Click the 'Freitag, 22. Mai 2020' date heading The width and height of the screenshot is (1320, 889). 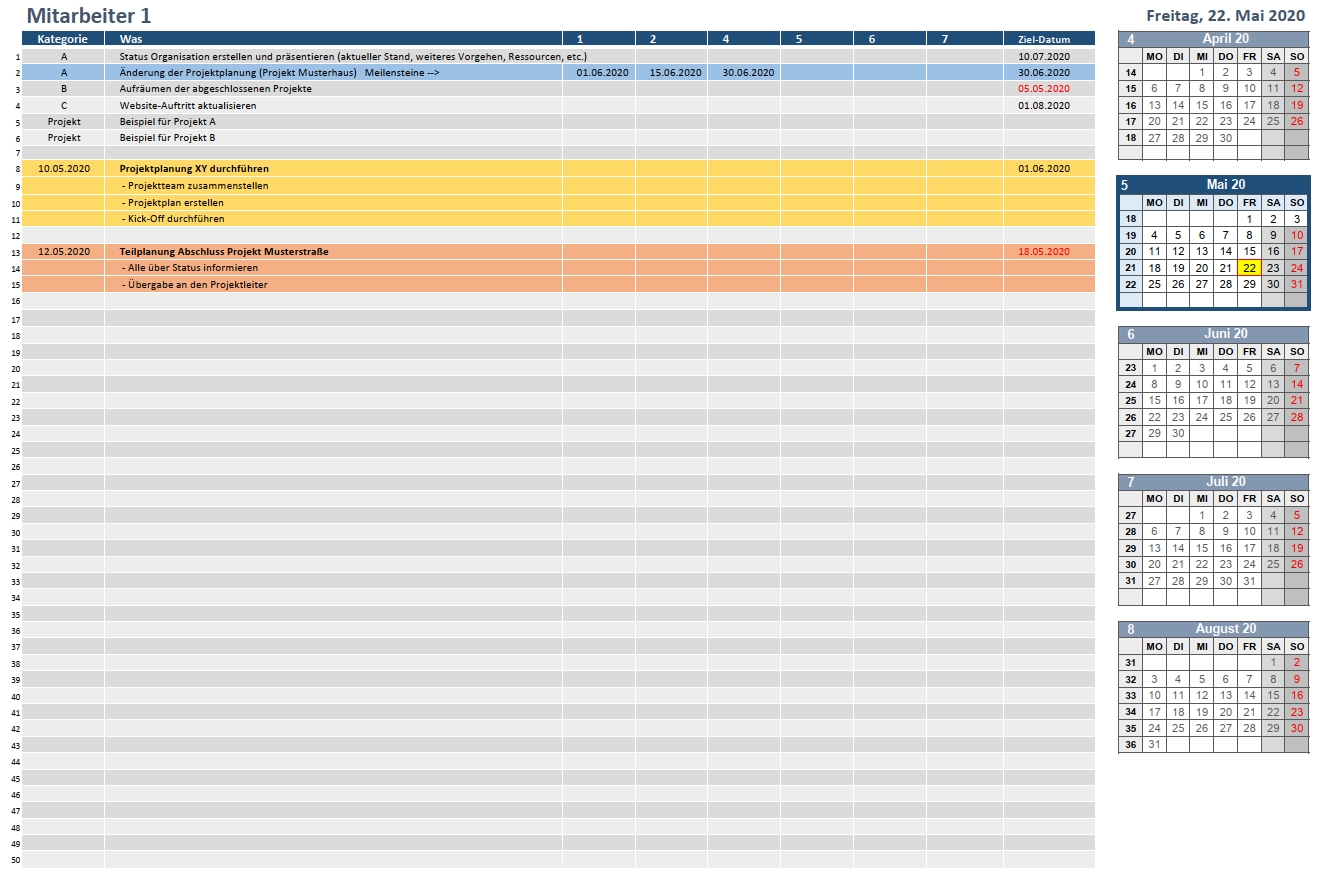pyautogui.click(x=1225, y=16)
